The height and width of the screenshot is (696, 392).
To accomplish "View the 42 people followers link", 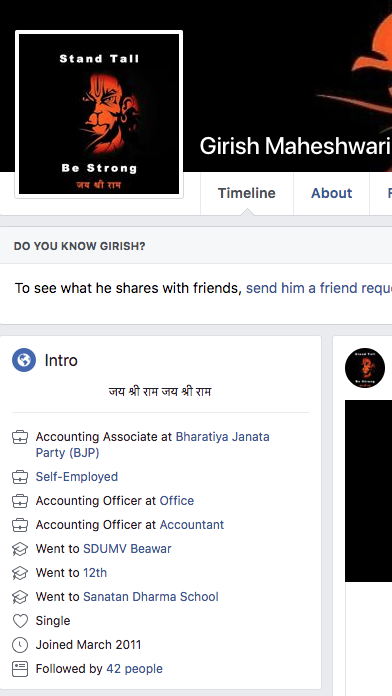I will pos(135,668).
